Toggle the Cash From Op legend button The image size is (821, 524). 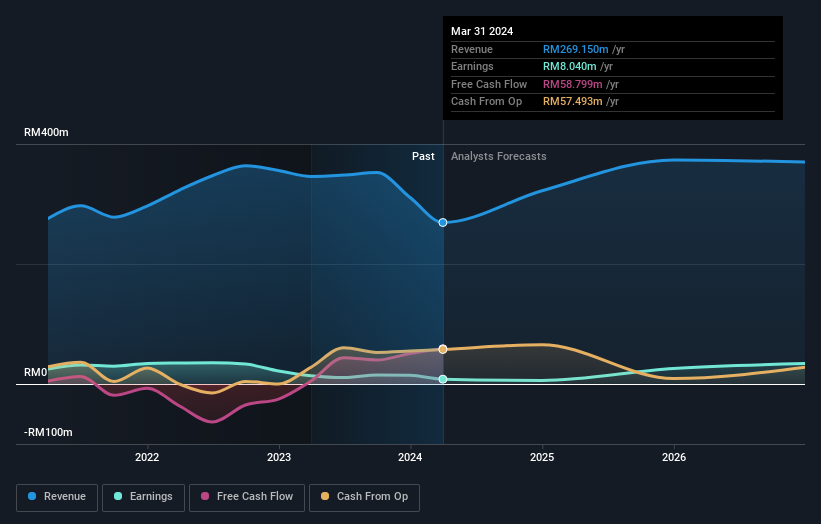click(x=364, y=497)
